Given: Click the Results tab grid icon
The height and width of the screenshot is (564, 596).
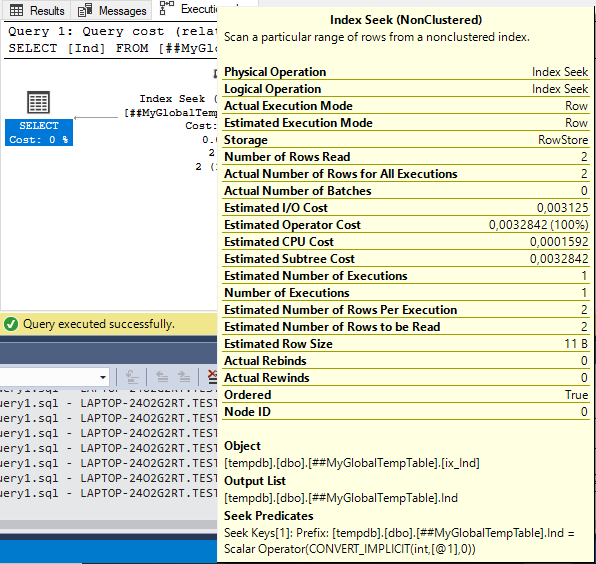Looking at the screenshot, I should tap(16, 10).
